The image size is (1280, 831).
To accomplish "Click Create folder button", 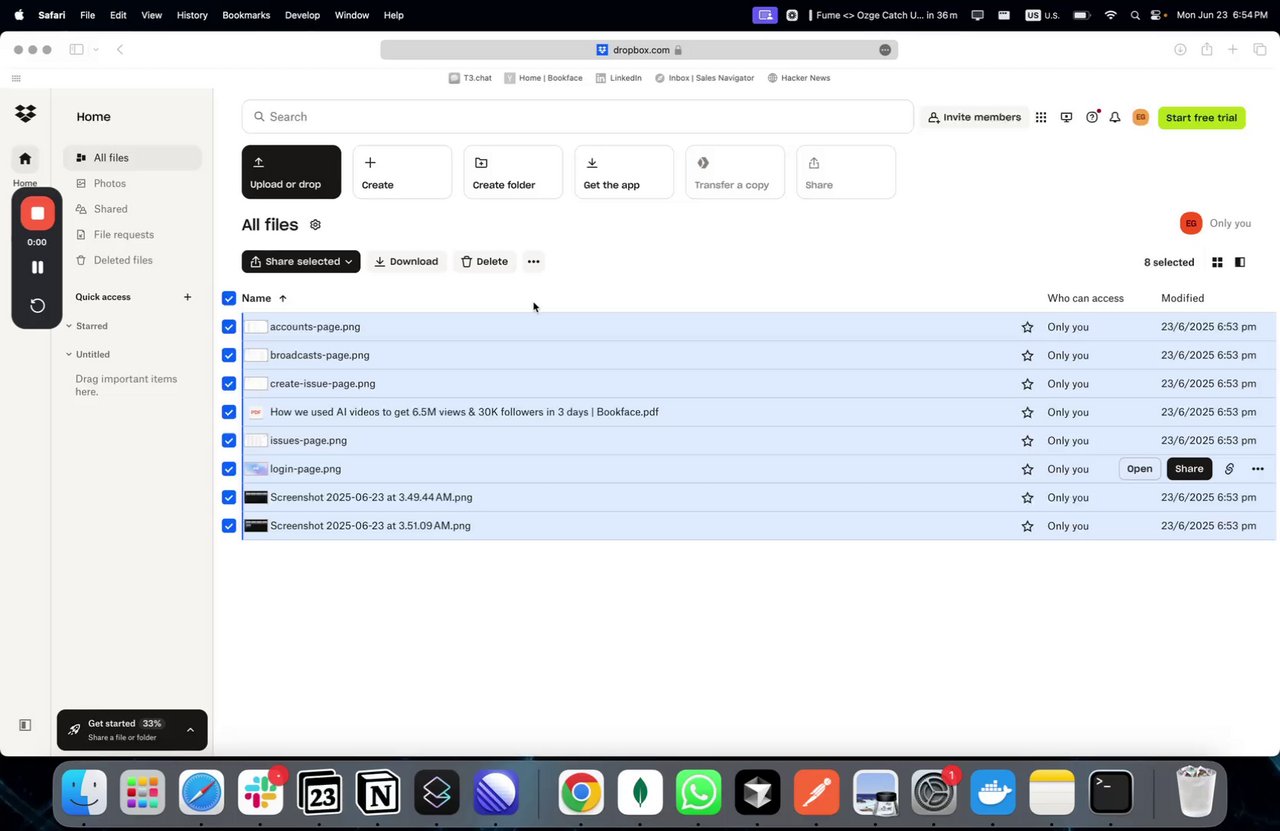I will (x=513, y=172).
